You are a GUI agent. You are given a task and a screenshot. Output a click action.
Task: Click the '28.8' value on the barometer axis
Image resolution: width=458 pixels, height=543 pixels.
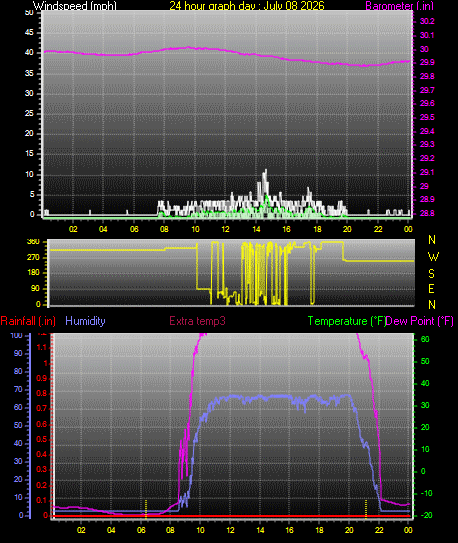click(427, 213)
